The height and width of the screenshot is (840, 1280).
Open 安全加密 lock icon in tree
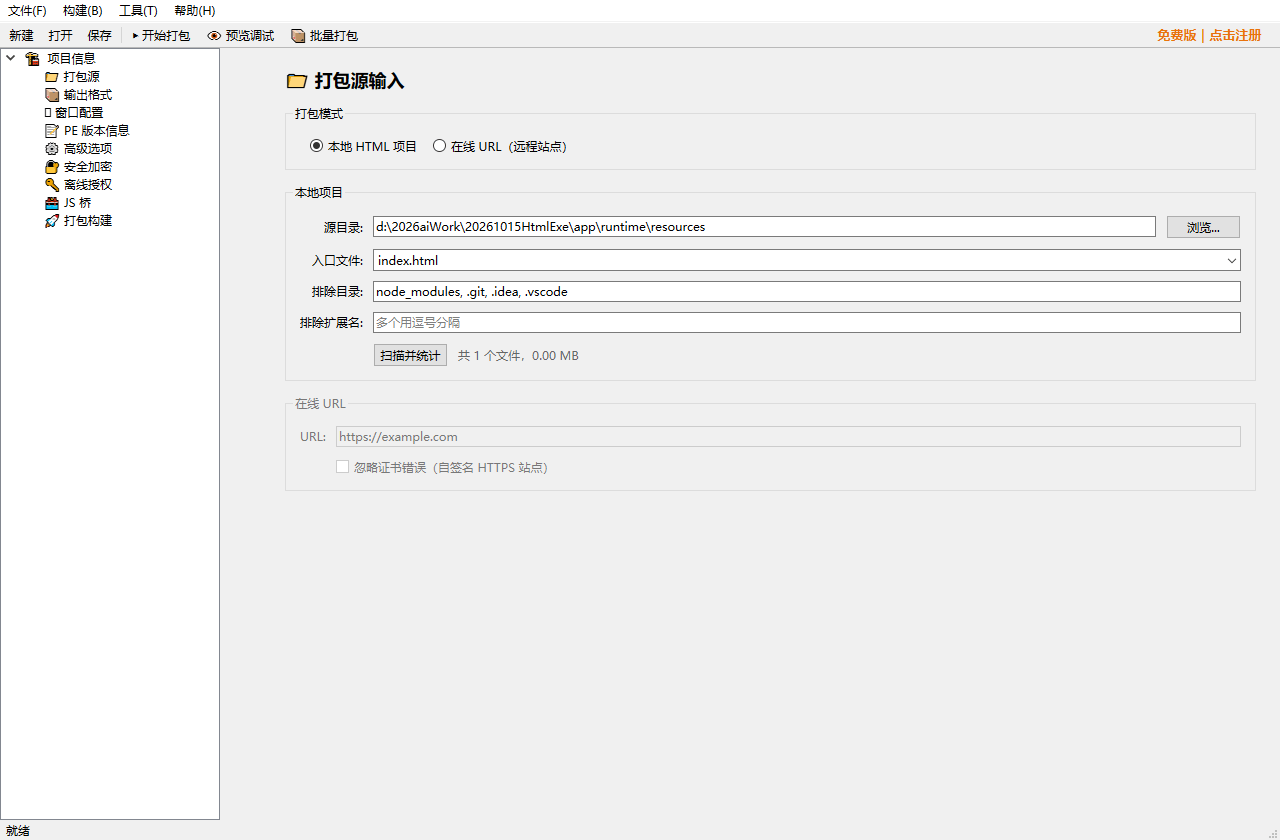pyautogui.click(x=52, y=167)
